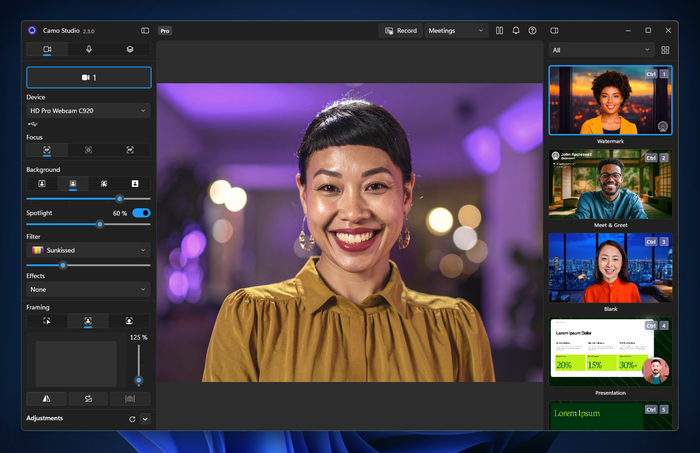Image resolution: width=700 pixels, height=453 pixels.
Task: Select the Presentation scene thumbnail
Action: click(x=610, y=352)
